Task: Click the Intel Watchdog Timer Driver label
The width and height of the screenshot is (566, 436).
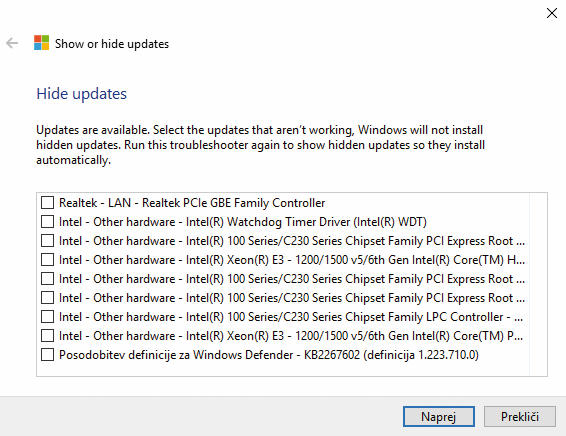Action: [x=243, y=222]
